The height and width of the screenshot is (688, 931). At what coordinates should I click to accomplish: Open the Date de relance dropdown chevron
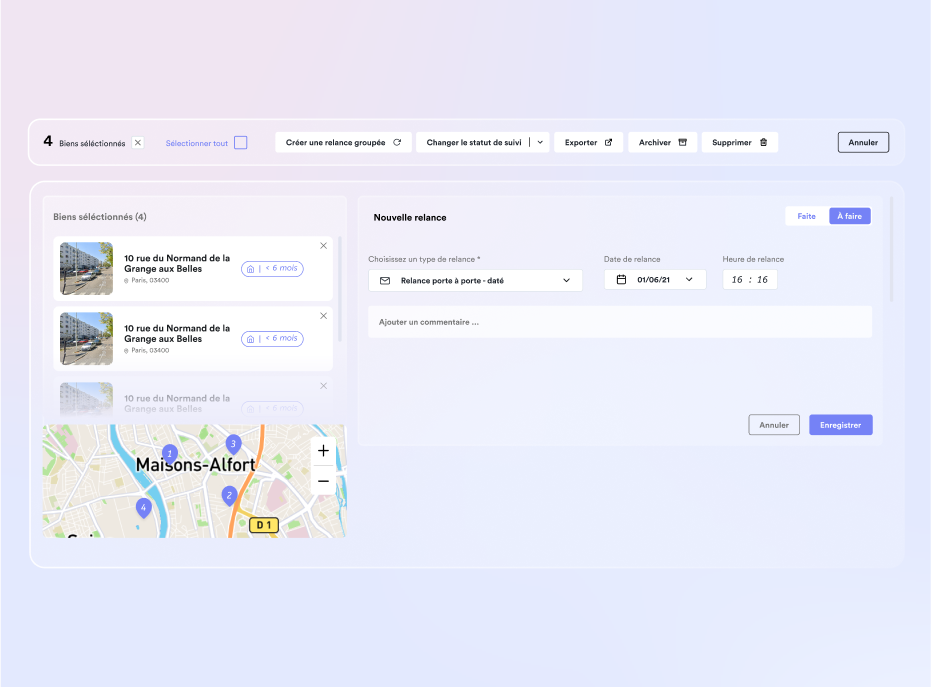click(x=689, y=280)
